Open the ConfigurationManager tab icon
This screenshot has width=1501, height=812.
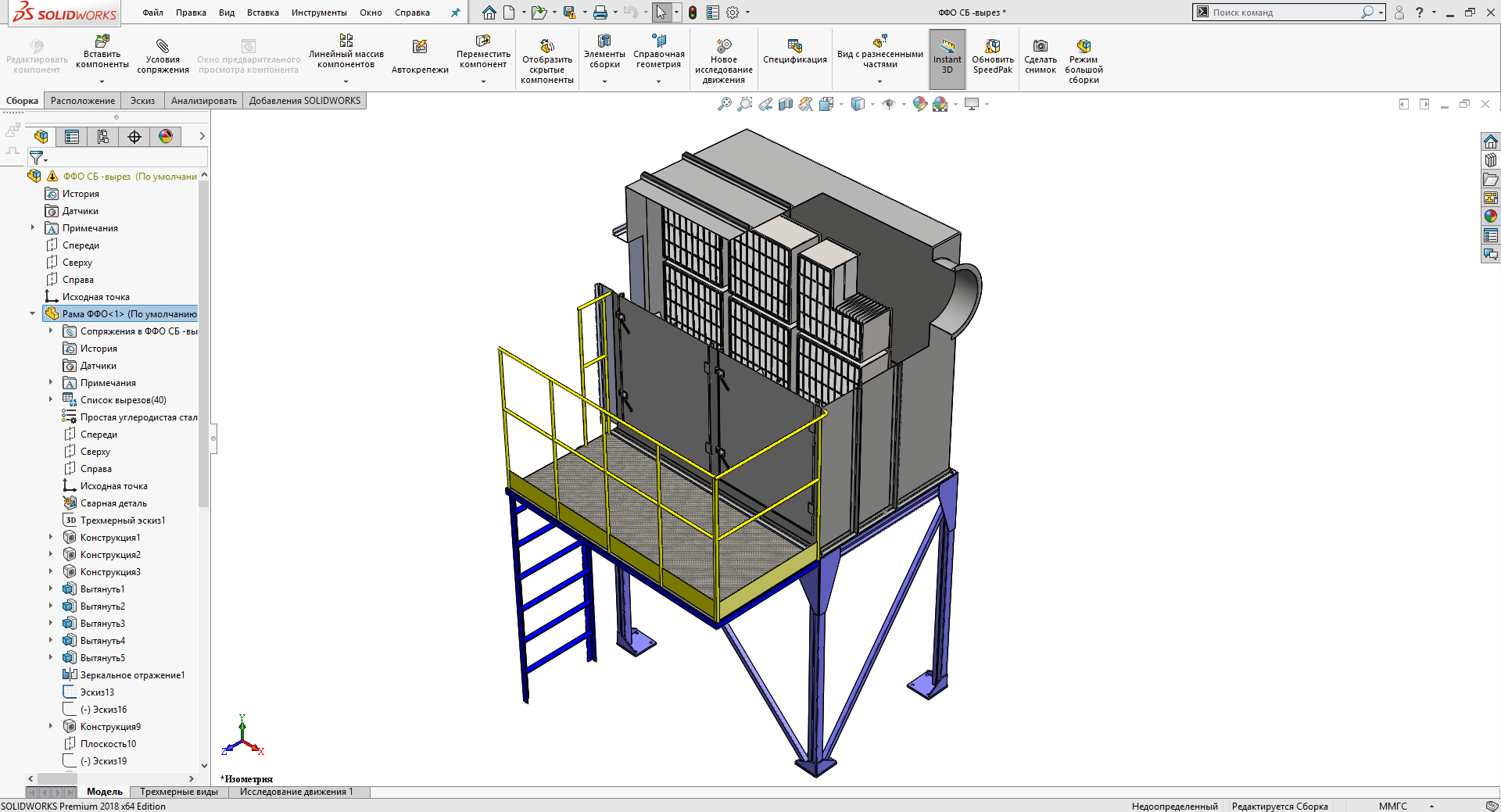tap(103, 137)
